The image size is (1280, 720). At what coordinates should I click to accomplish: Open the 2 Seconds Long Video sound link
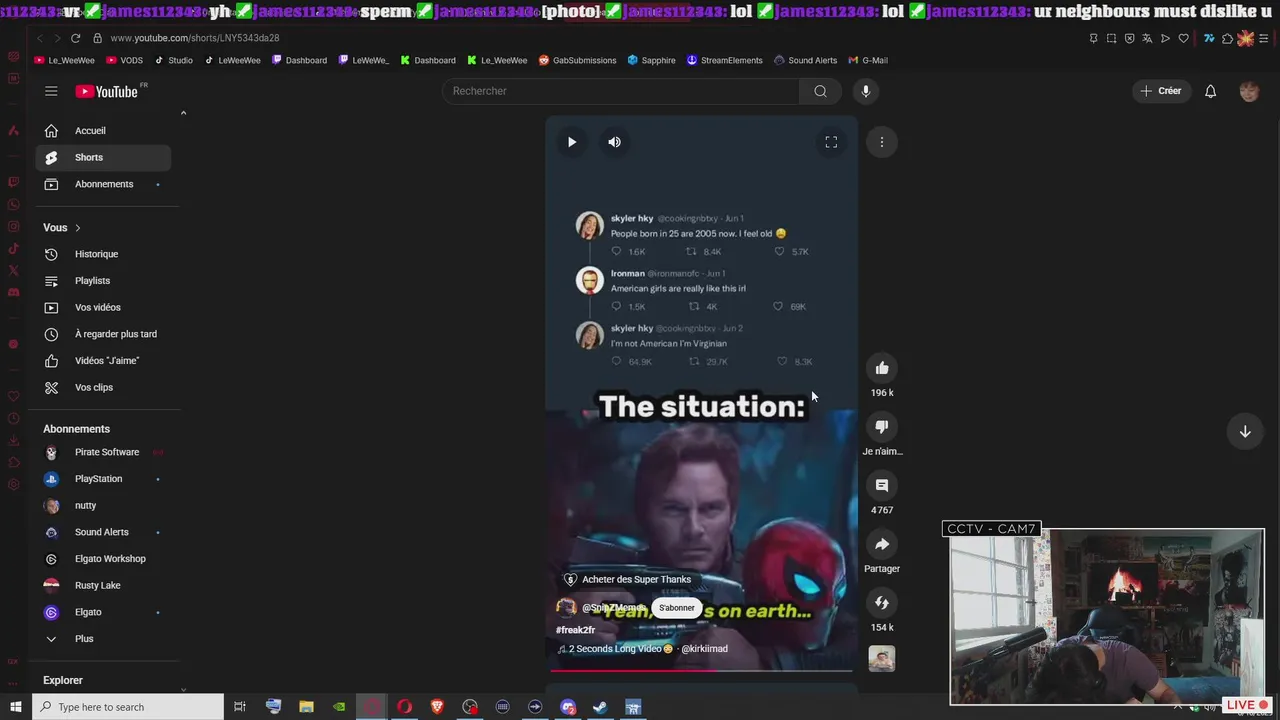(x=642, y=649)
